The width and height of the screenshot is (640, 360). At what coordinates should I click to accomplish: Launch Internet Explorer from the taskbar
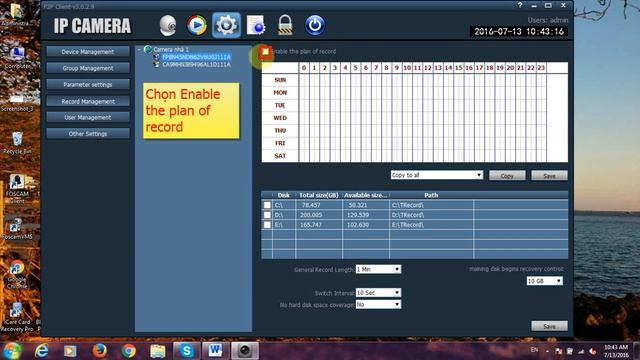coord(41,351)
